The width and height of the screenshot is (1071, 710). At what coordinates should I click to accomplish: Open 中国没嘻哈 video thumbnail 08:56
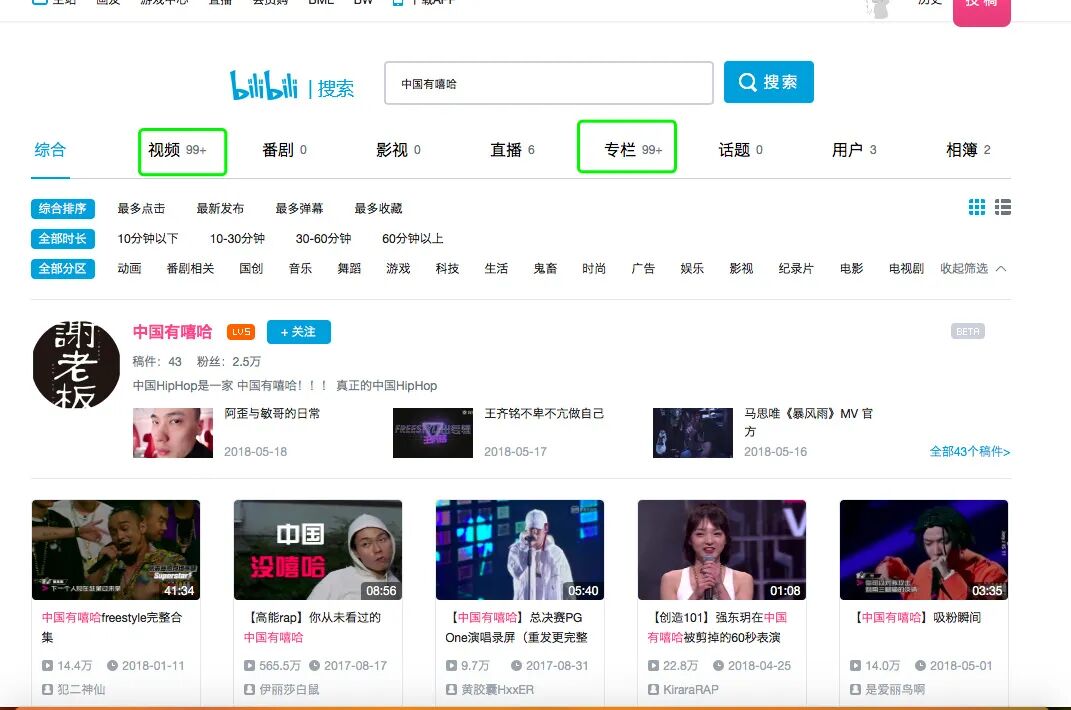click(x=318, y=550)
